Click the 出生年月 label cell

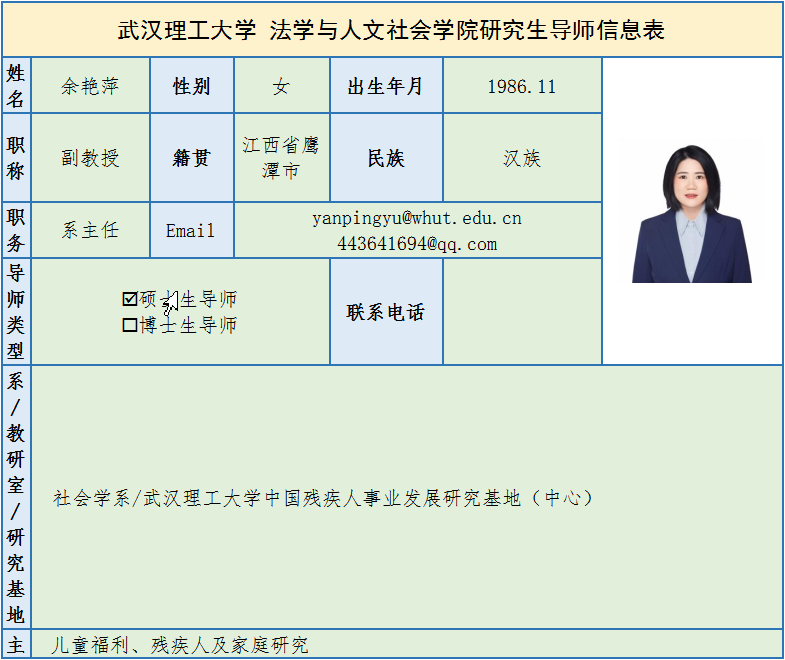tap(385, 86)
